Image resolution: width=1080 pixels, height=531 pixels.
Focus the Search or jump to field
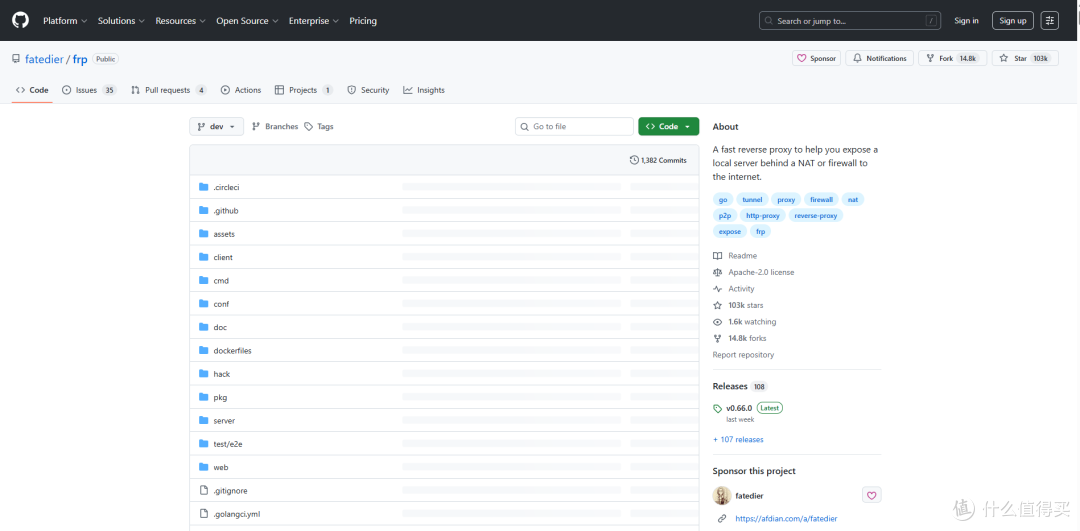click(x=850, y=21)
